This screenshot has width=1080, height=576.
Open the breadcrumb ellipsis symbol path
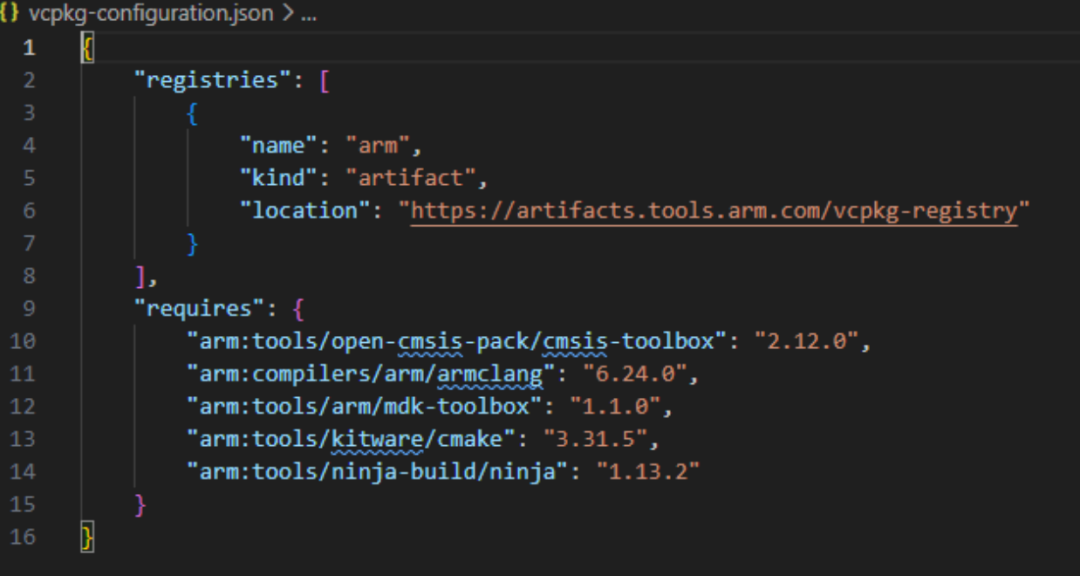coord(309,14)
